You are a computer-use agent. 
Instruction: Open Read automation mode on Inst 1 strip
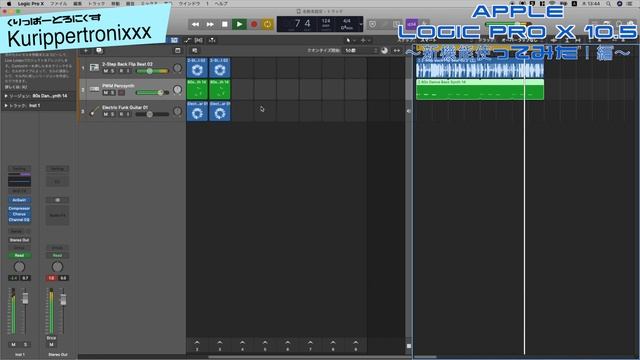pyautogui.click(x=19, y=256)
